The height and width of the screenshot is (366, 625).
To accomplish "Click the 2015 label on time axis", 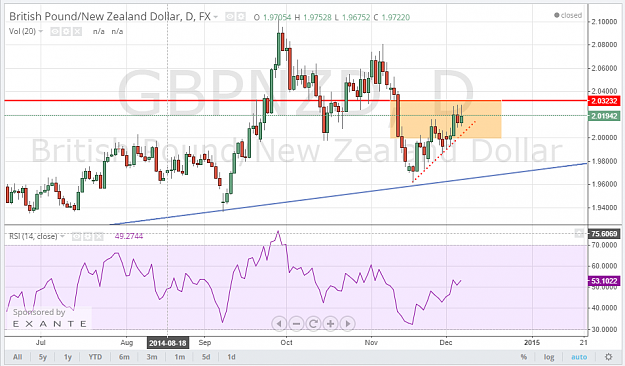I will pos(532,343).
